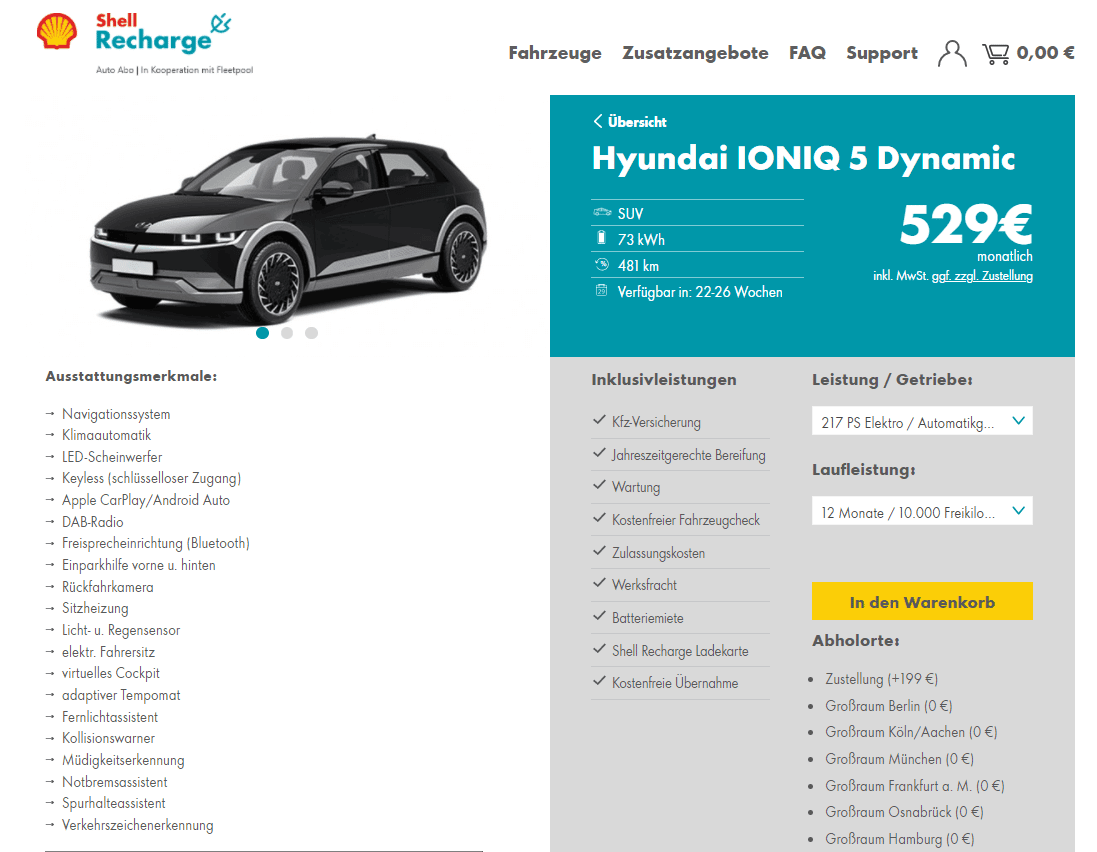Viewport: 1097px width, 852px height.
Task: Open the Zusatzangebote menu
Action: pyautogui.click(x=695, y=53)
